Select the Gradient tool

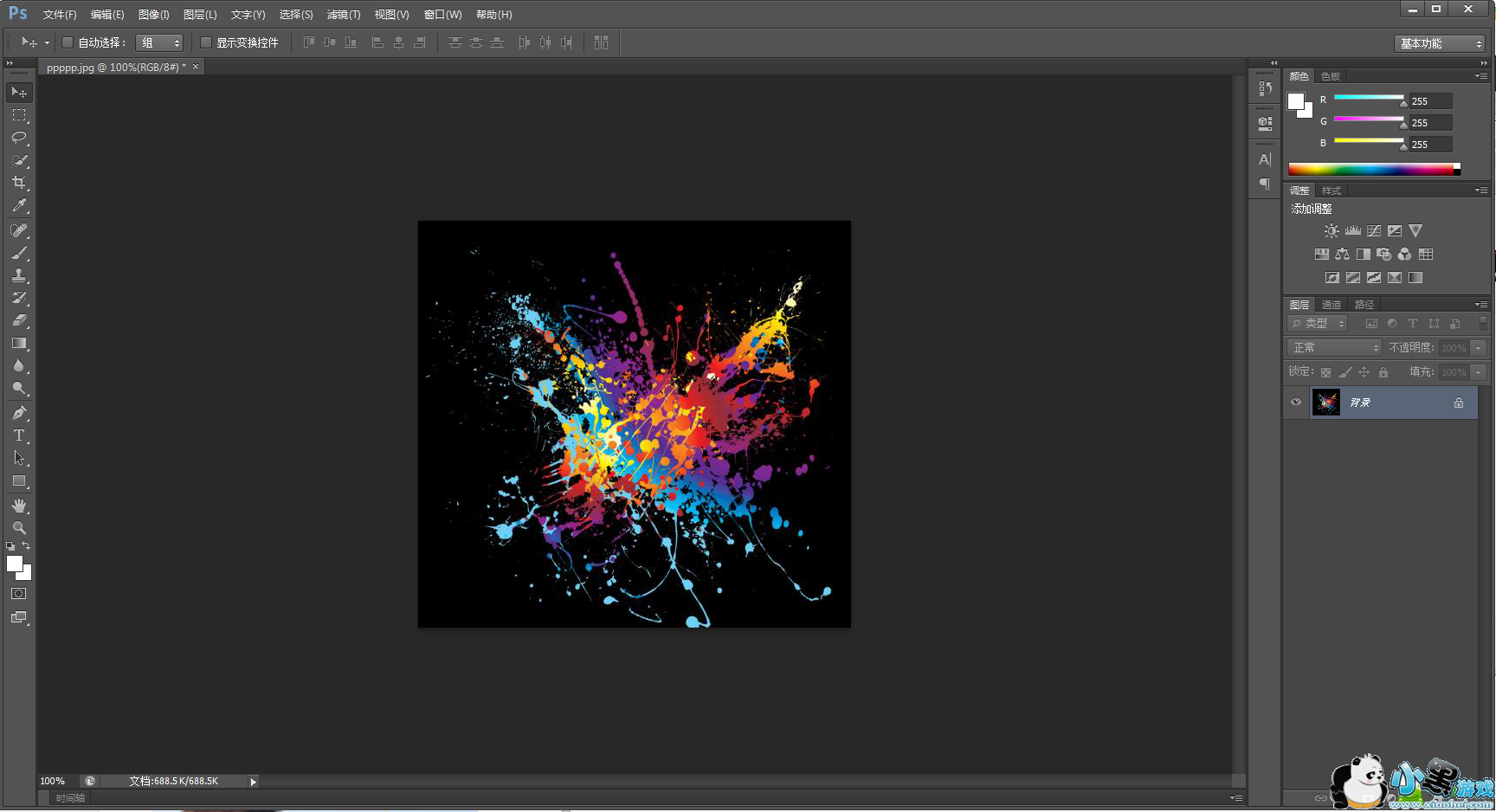pyautogui.click(x=19, y=344)
